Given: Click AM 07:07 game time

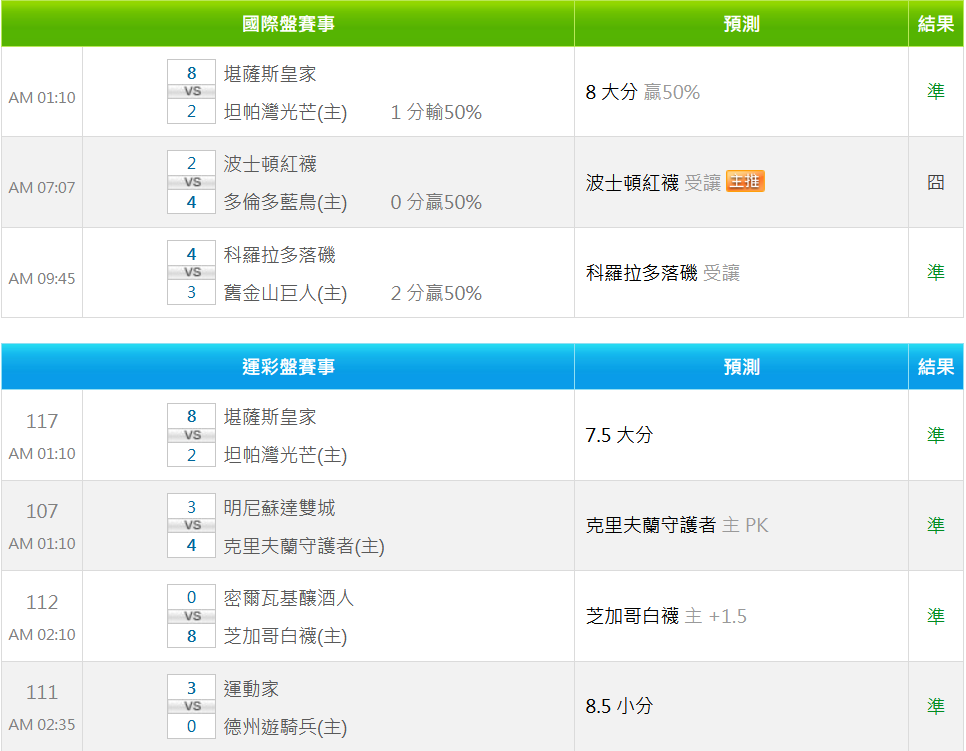Looking at the screenshot, I should pos(42,187).
